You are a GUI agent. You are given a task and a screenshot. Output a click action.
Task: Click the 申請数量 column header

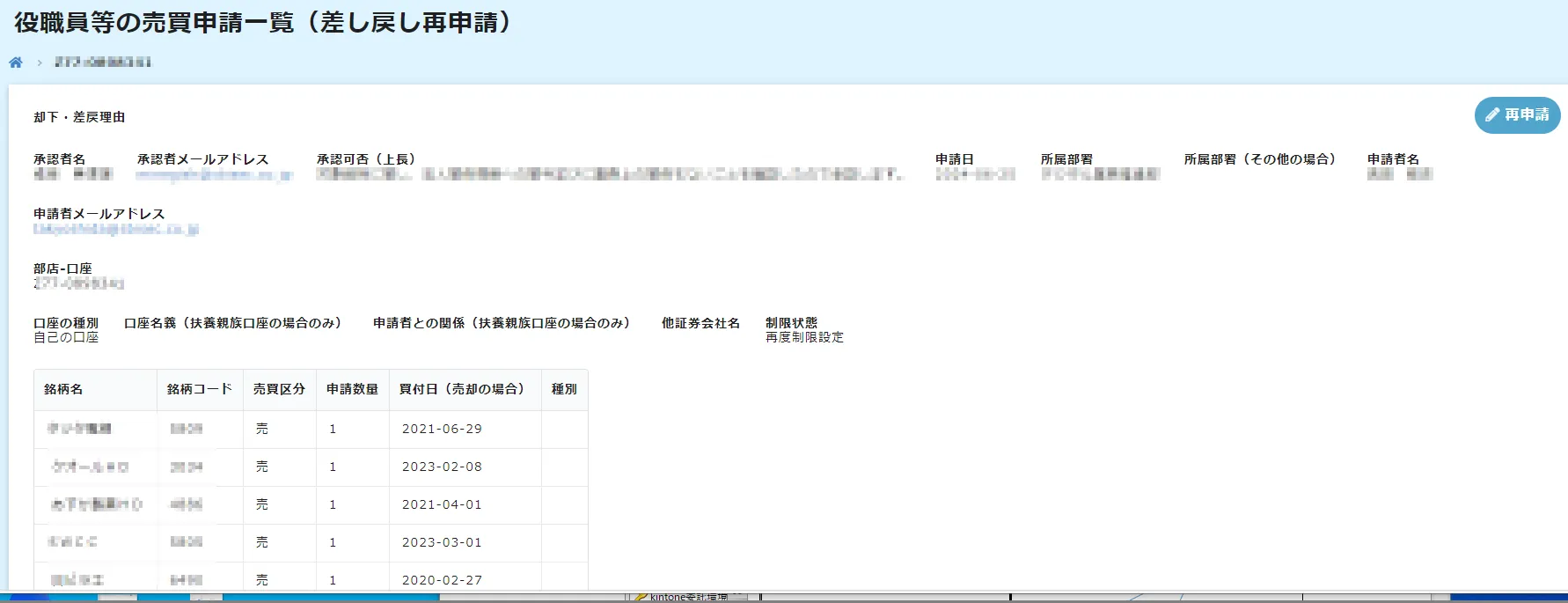(352, 389)
